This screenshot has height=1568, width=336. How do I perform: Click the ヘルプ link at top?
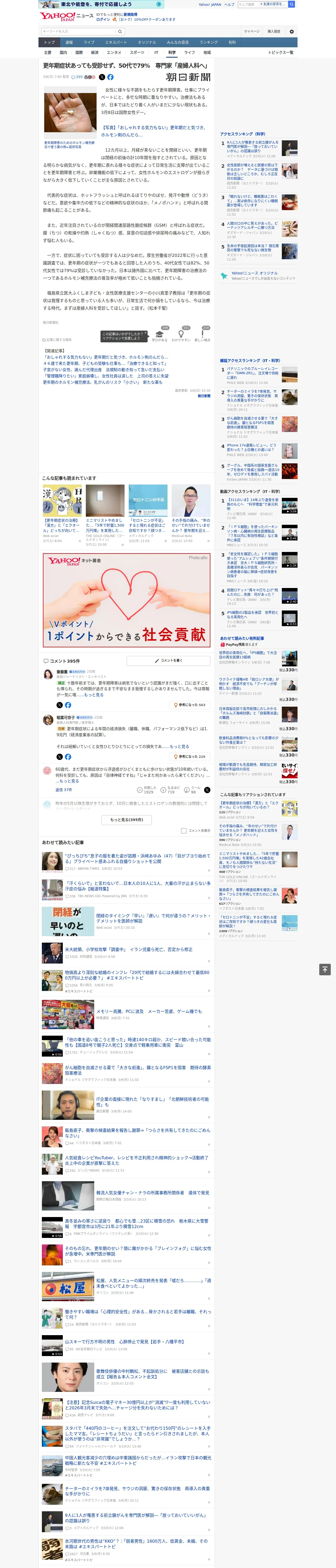pos(229,4)
